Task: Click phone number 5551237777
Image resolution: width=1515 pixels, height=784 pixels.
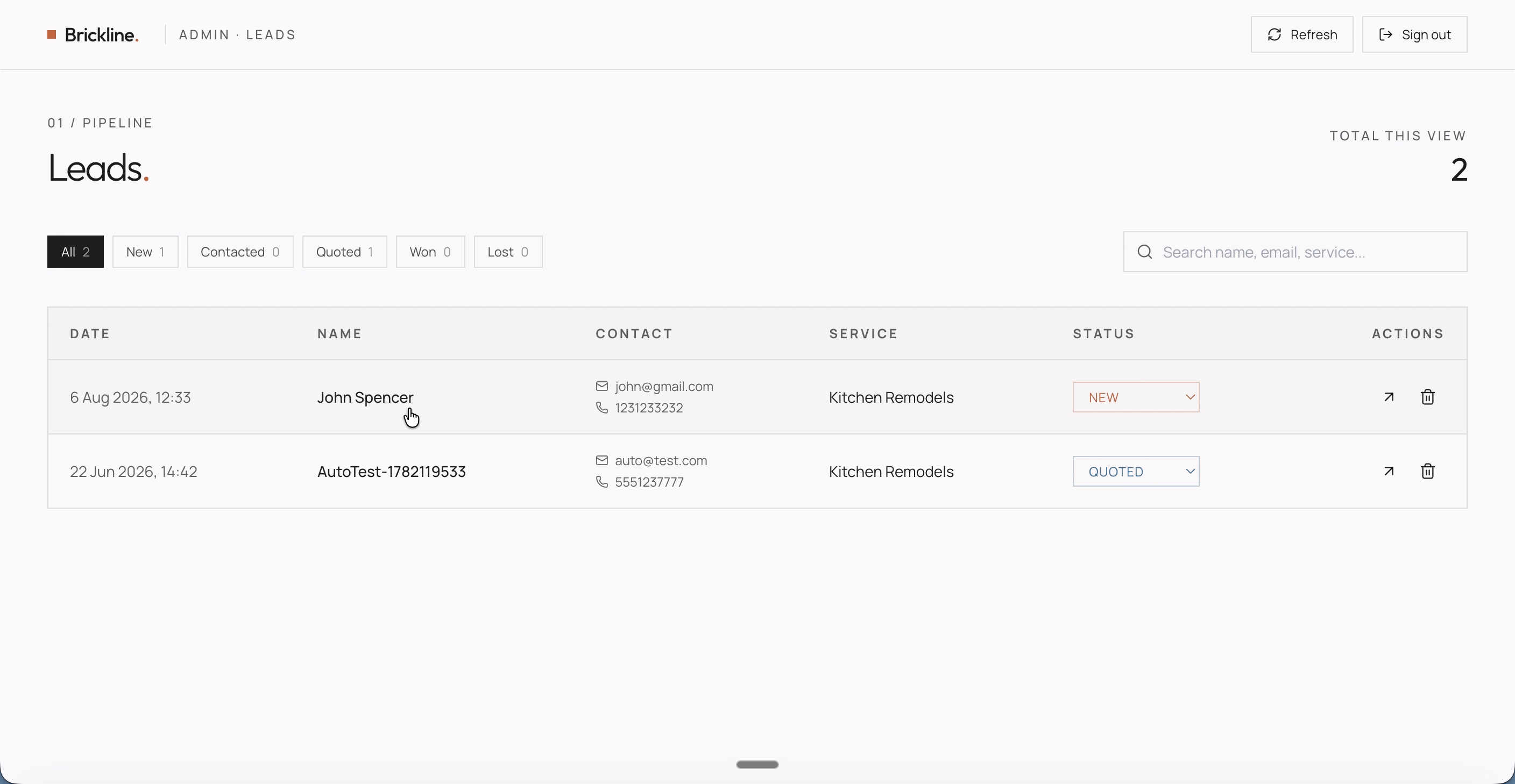Action: pos(649,481)
